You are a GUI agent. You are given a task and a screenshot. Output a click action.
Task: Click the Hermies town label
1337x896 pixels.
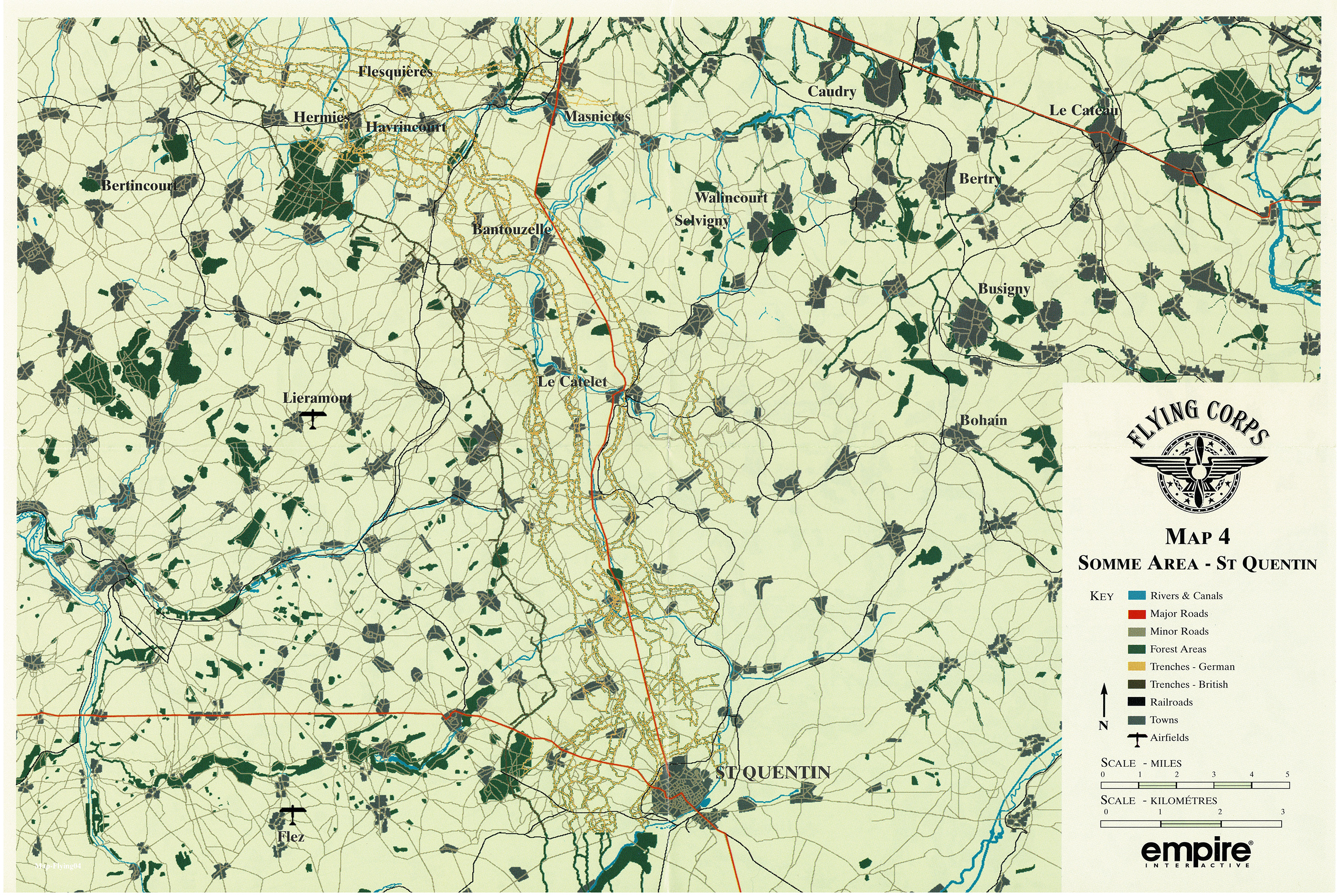[321, 117]
